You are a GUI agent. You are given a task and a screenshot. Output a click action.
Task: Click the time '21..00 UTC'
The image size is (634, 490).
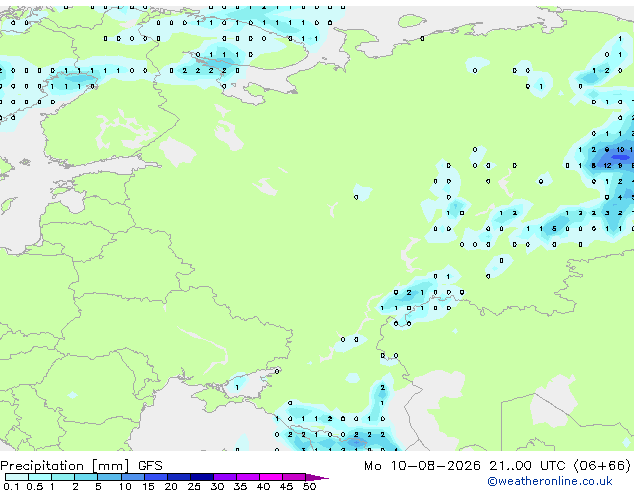point(527,466)
